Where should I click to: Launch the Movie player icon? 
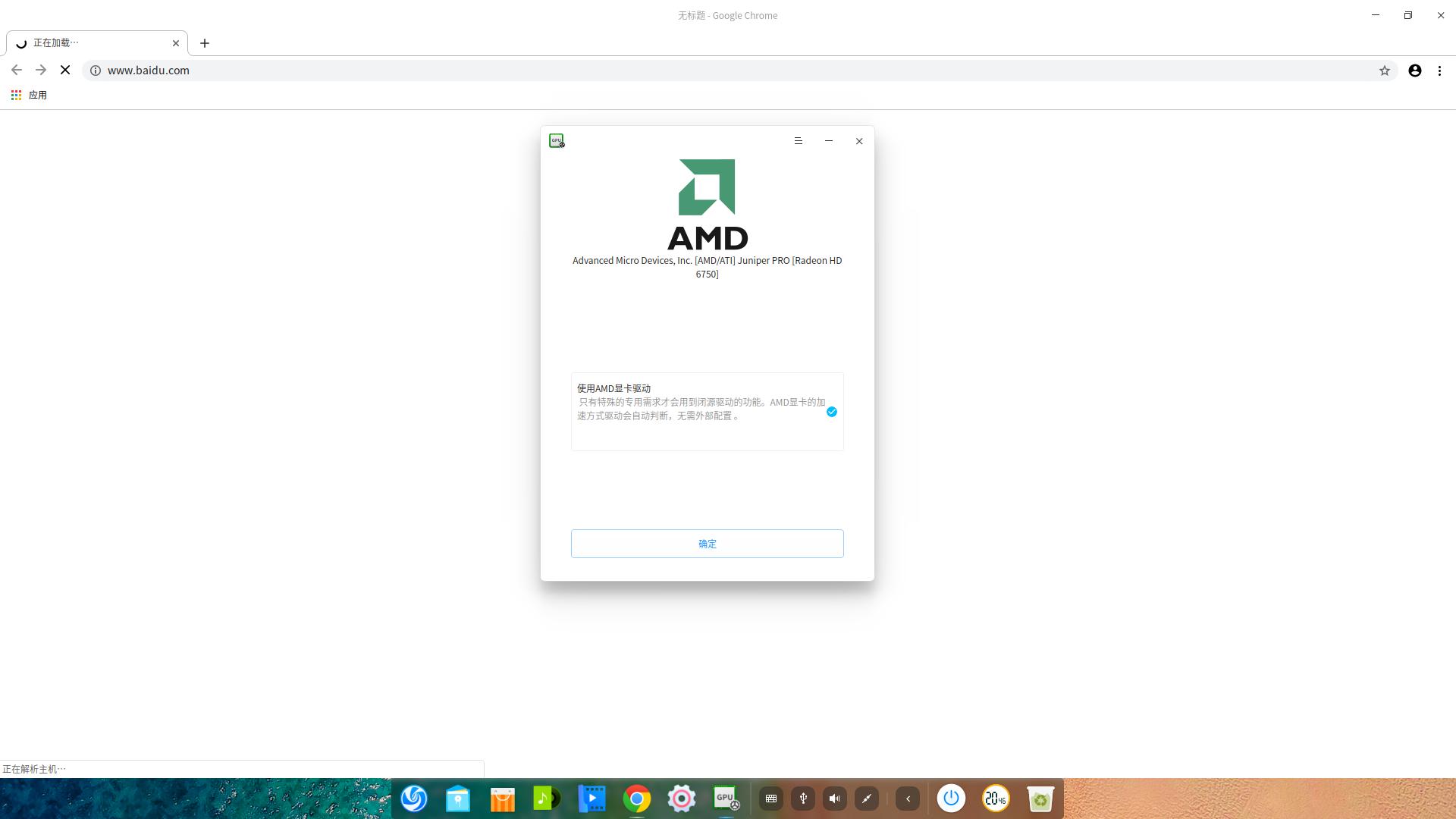click(x=591, y=798)
